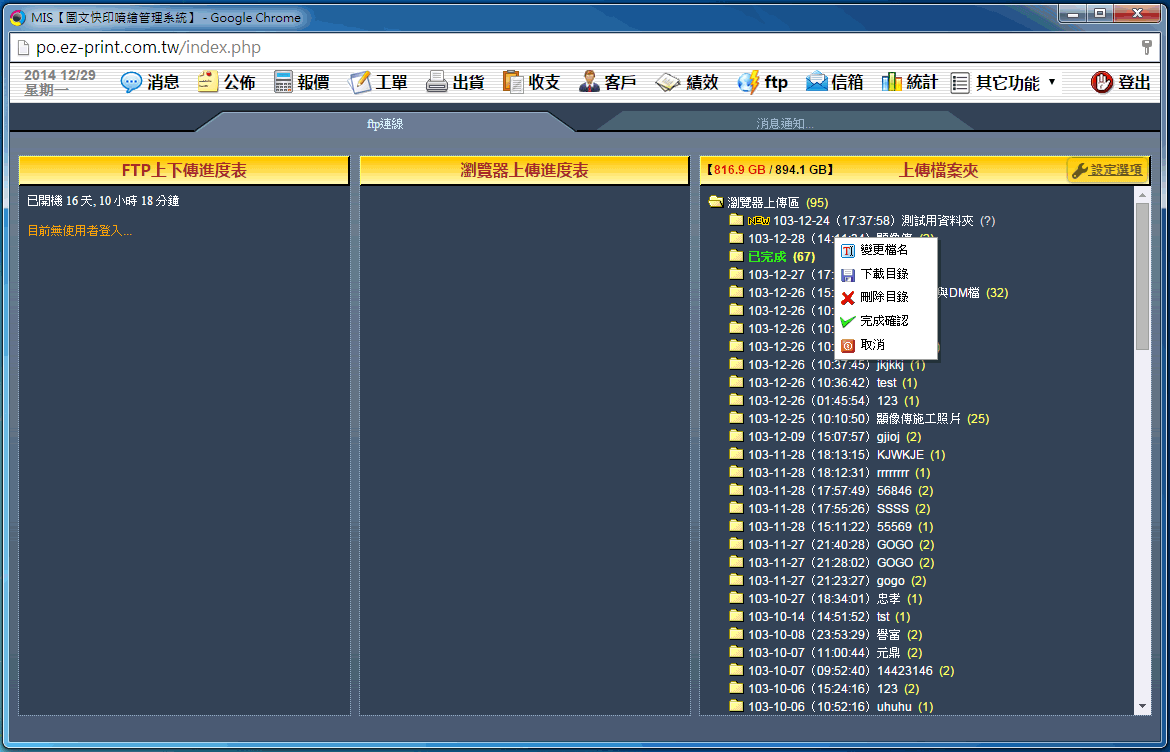1170x752 pixels.
Task: Open the 消息 messages icon
Action: 132,83
